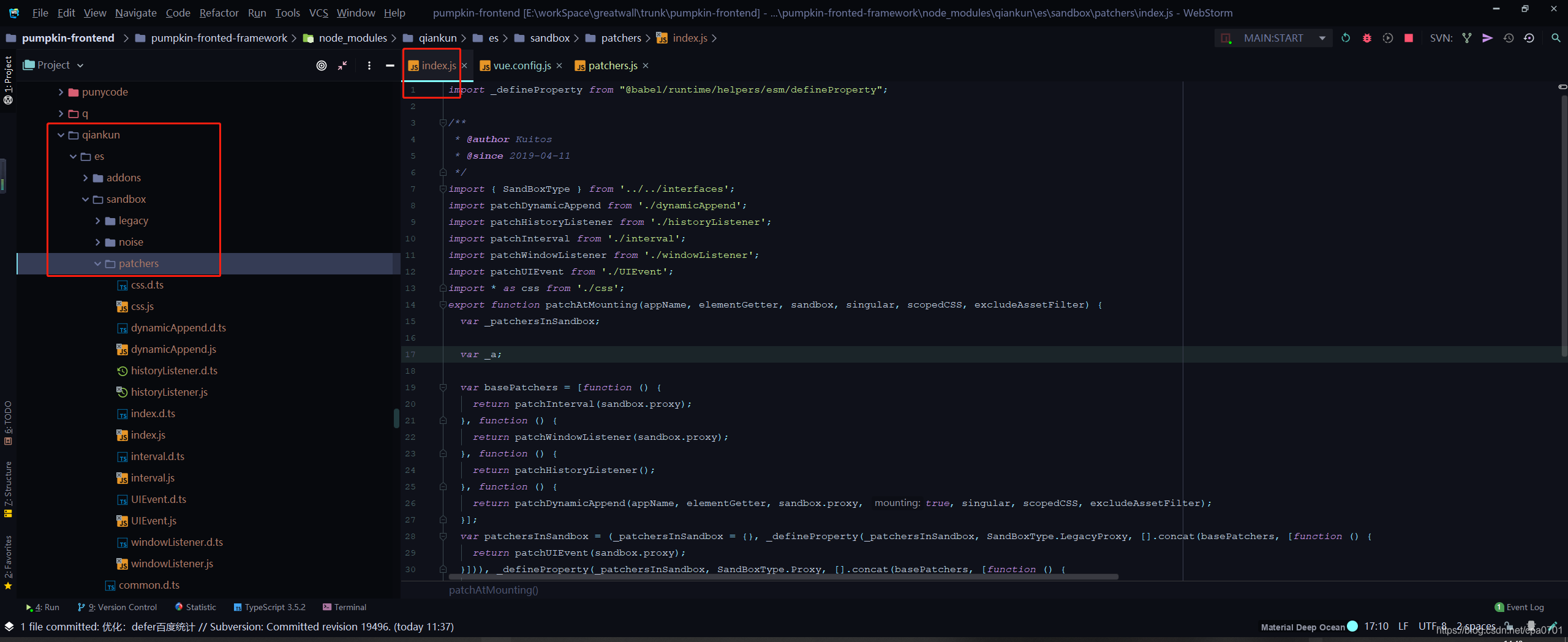Close the vue.config.js tab
1568x642 pixels.
pos(559,66)
